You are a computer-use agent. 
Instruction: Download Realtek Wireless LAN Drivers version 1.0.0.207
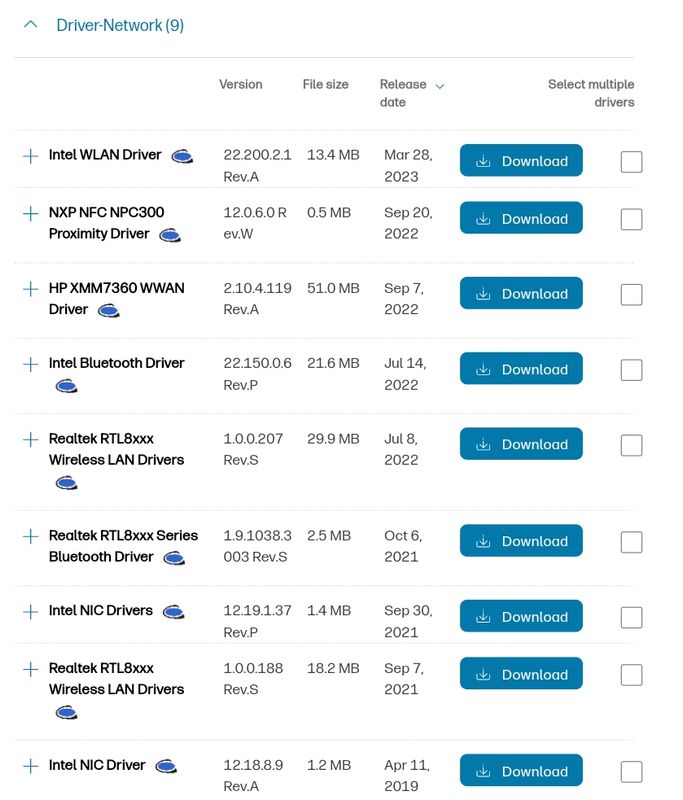click(x=521, y=444)
